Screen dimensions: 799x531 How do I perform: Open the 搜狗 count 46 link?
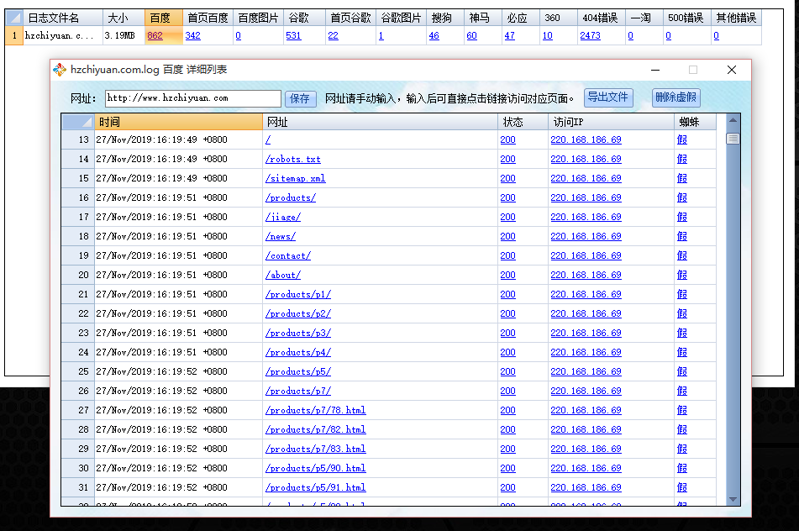tap(434, 36)
